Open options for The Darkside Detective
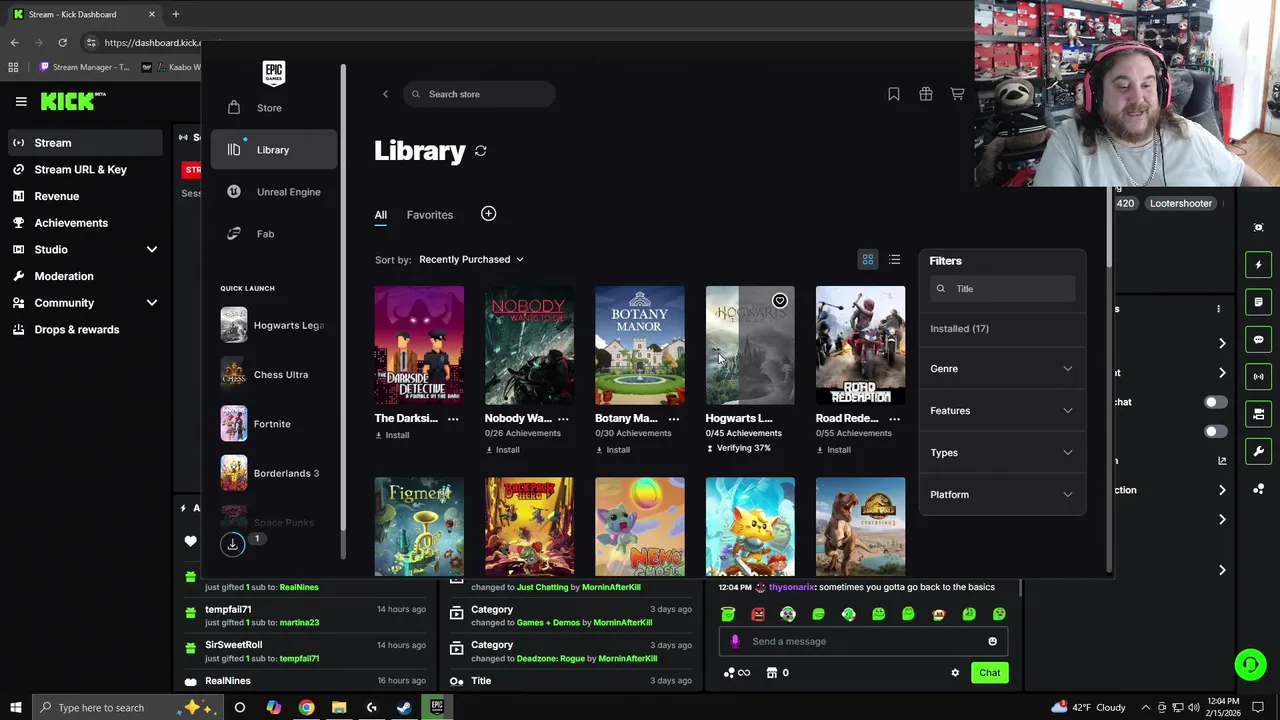This screenshot has width=1280, height=720. [x=453, y=419]
